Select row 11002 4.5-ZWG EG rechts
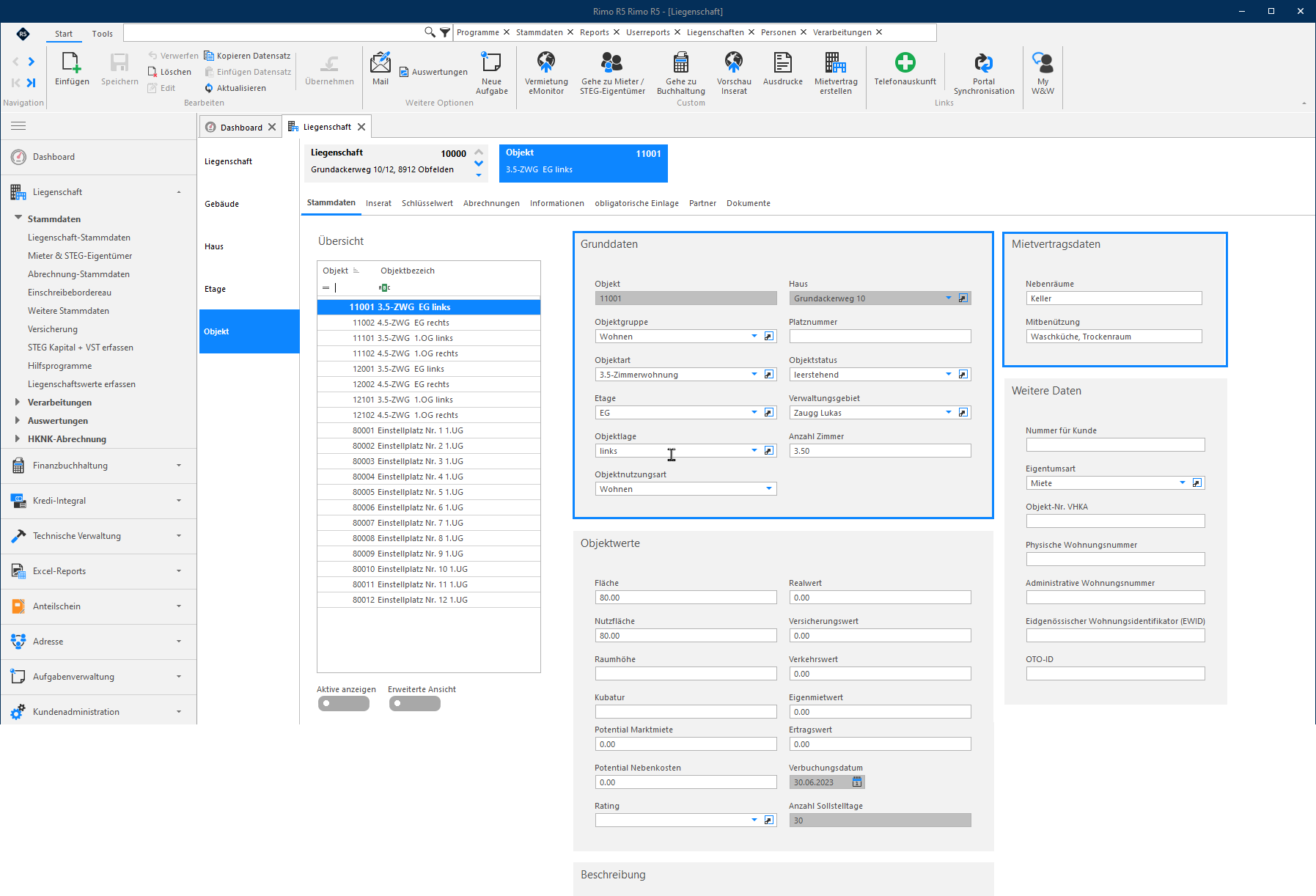Screen dimensions: 1316x896 click(429, 323)
